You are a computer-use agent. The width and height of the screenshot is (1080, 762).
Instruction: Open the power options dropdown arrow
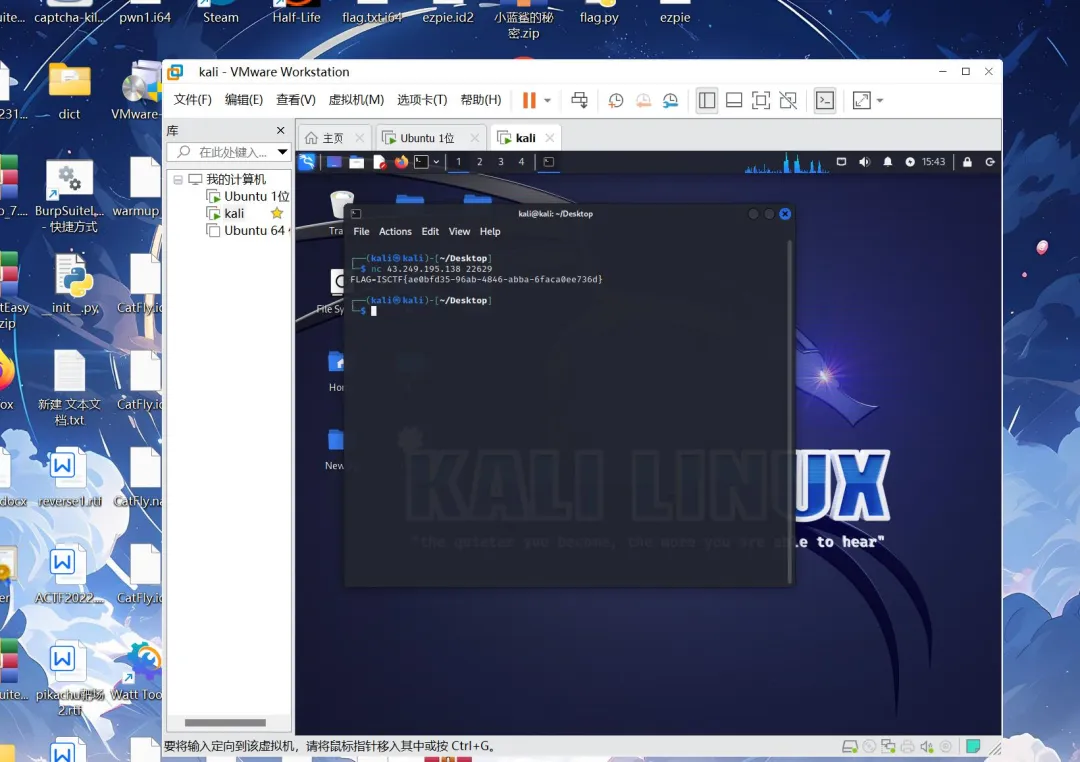[x=548, y=101]
